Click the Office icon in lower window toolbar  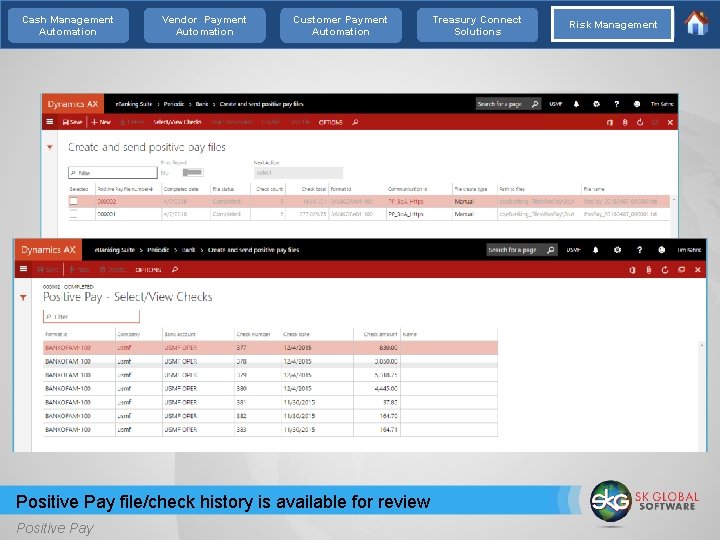[632, 270]
